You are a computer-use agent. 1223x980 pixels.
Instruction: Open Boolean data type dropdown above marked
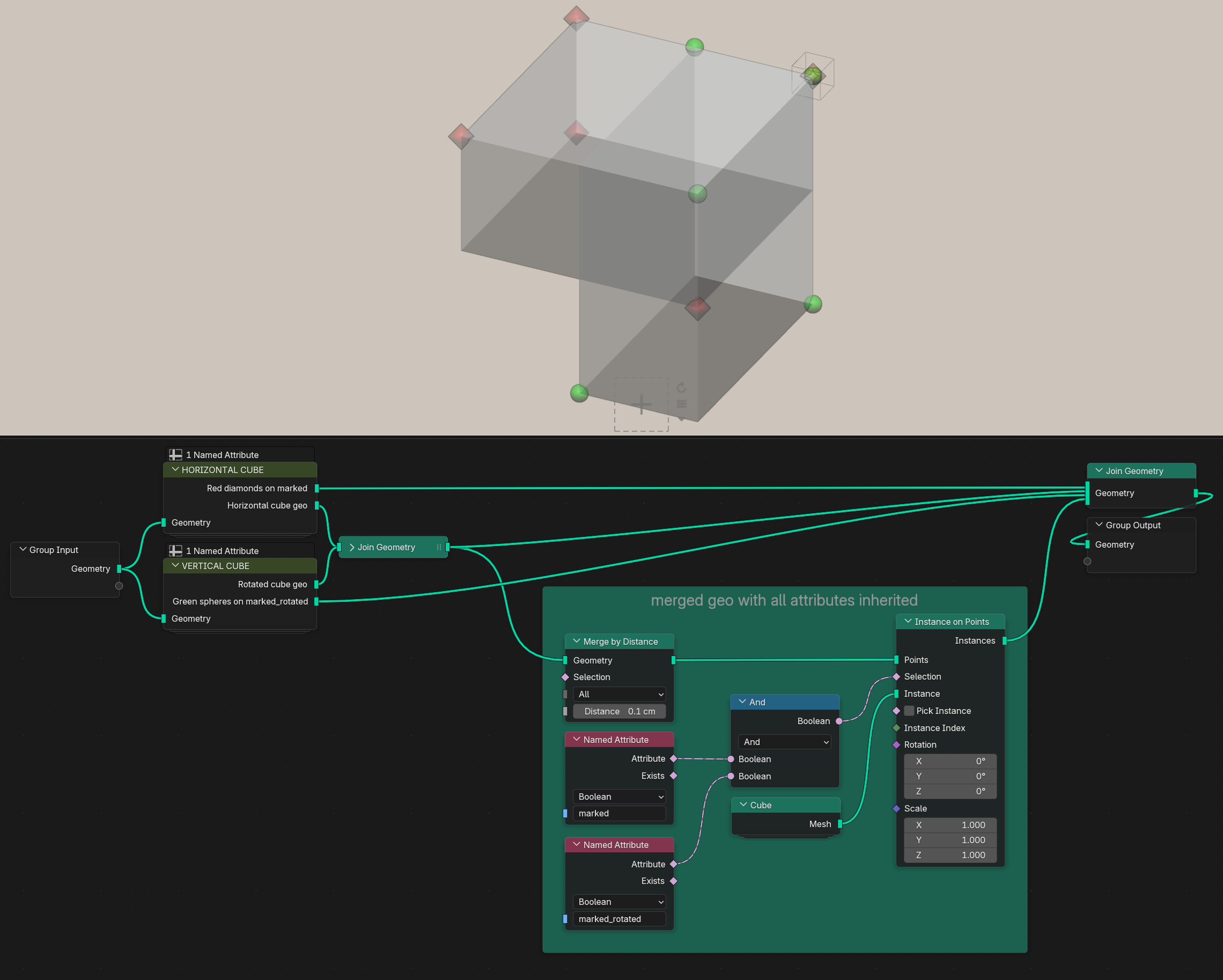(x=620, y=797)
